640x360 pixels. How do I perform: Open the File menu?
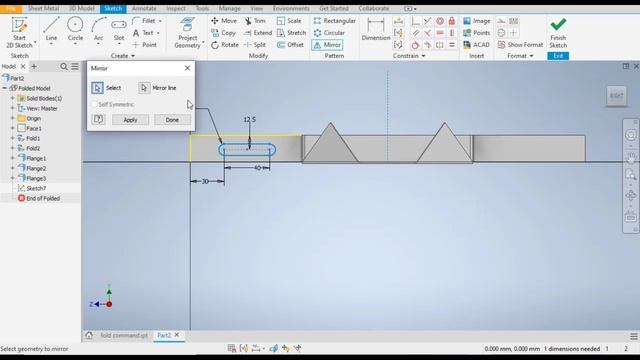tap(11, 9)
